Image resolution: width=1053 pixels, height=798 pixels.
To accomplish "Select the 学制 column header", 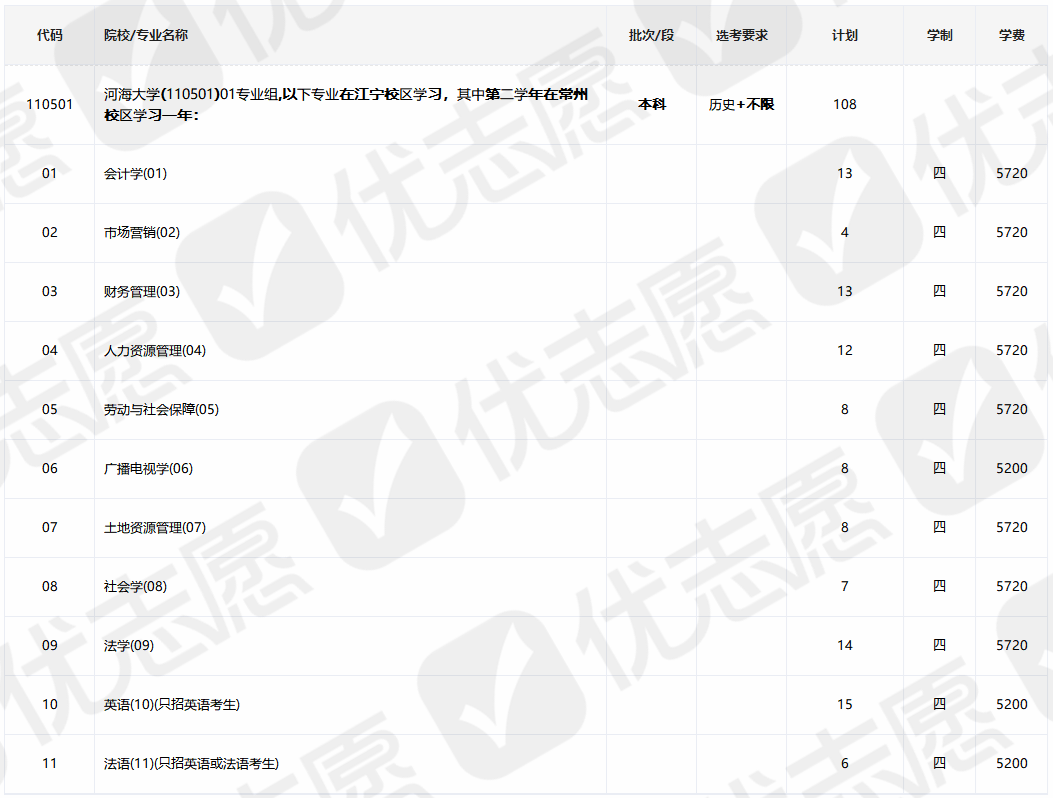I will [939, 35].
